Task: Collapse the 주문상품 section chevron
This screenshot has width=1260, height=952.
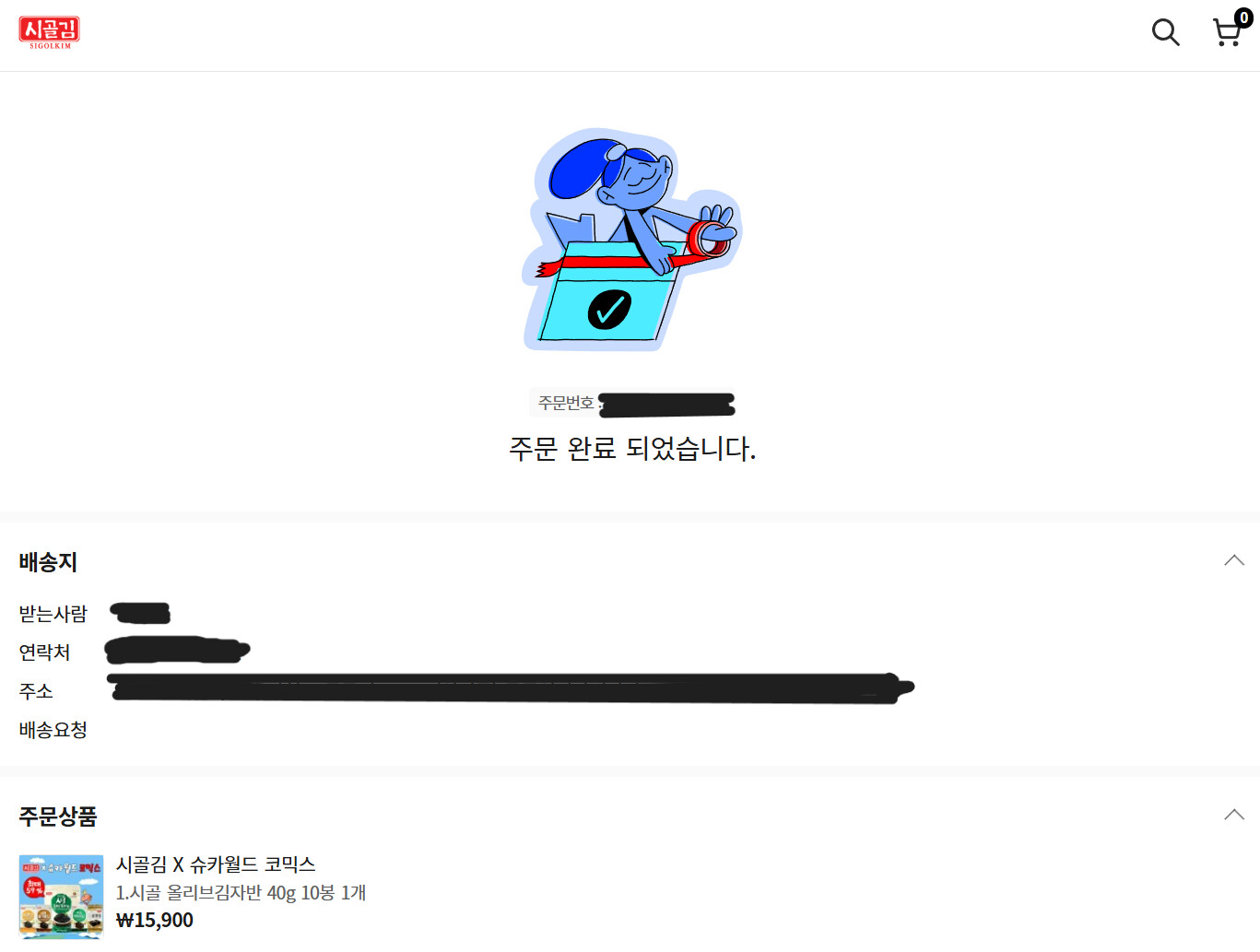Action: [x=1234, y=815]
